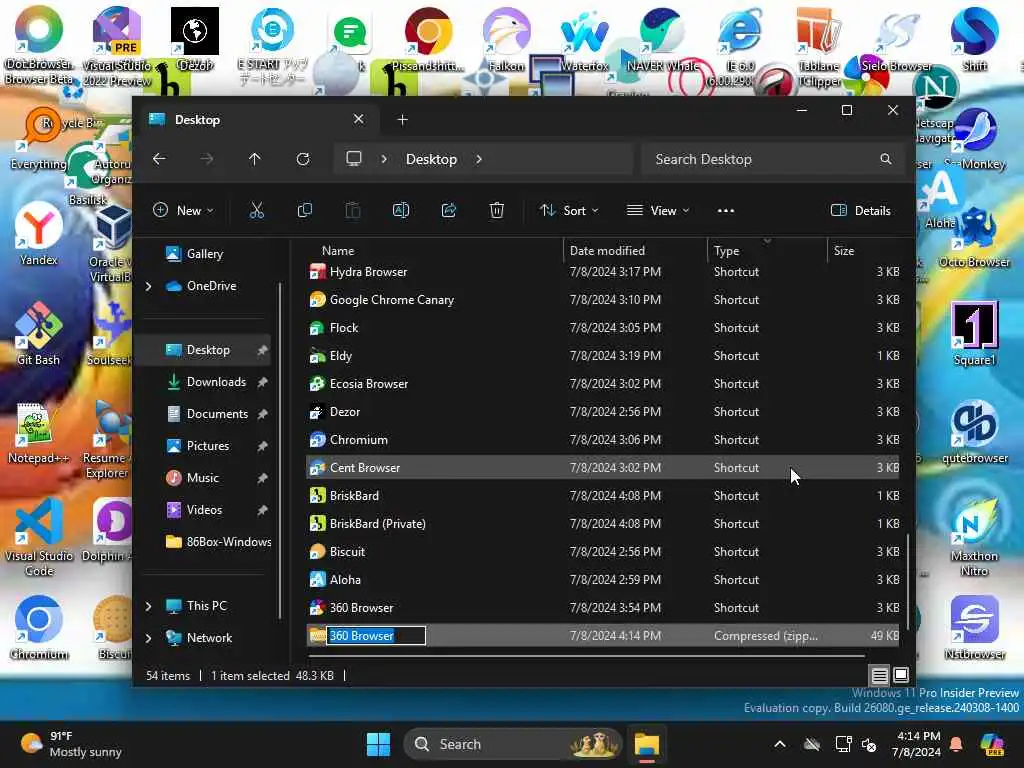Screen dimensions: 1024x768
Task: Click the search magnifier icon in Explorer
Action: pos(886,159)
